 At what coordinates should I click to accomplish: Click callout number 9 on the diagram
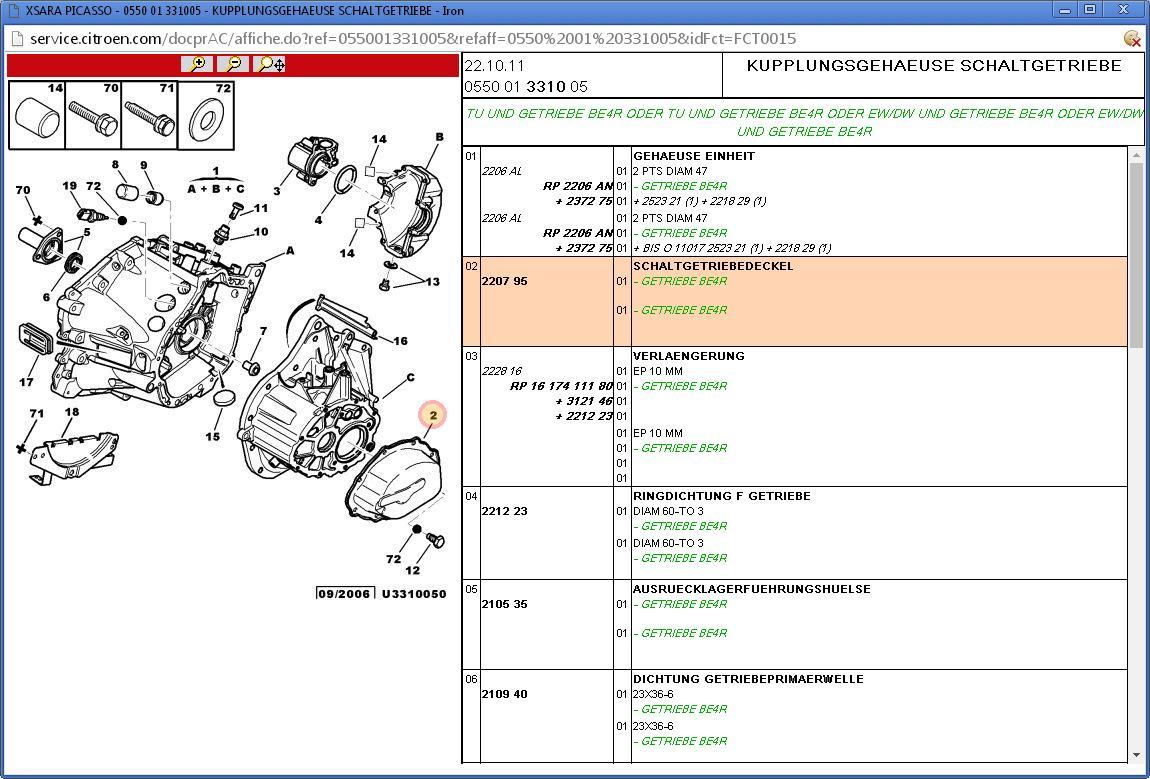click(144, 166)
